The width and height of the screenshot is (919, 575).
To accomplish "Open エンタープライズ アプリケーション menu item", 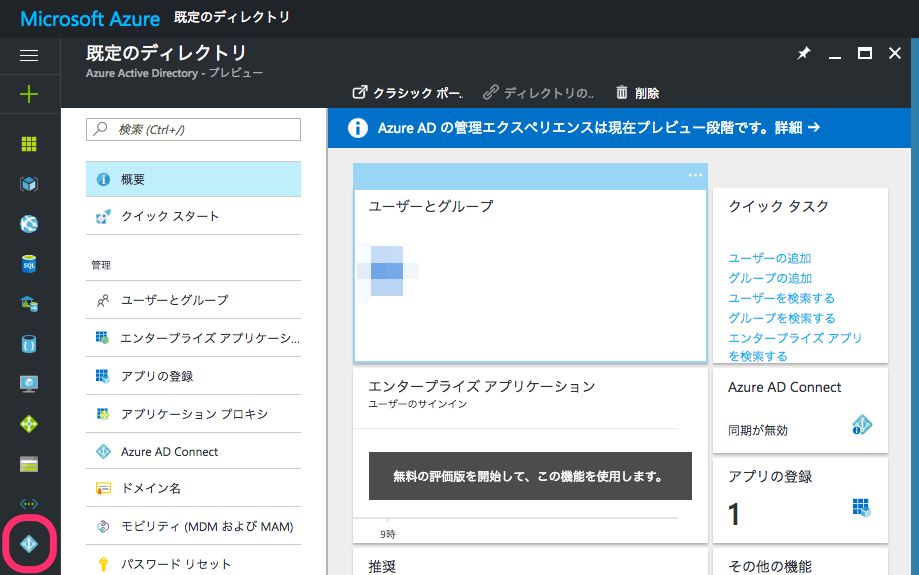I will 193,338.
